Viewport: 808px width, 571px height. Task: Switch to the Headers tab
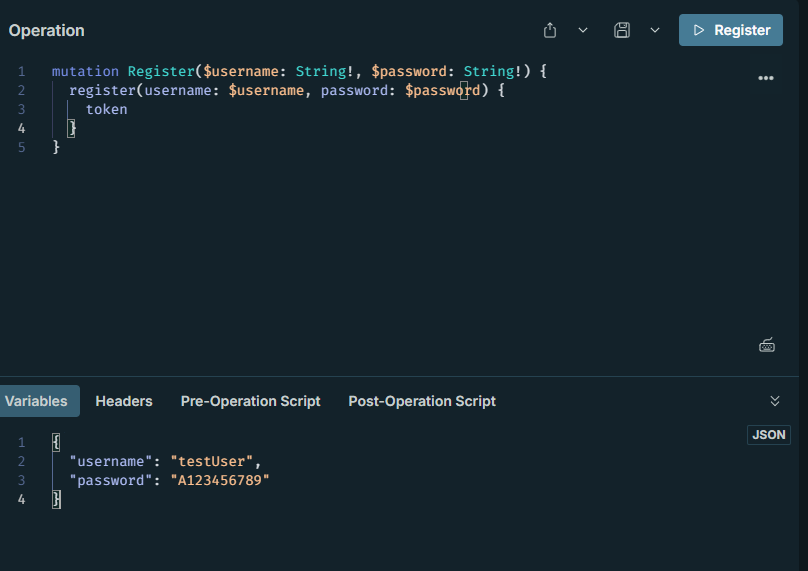click(x=124, y=401)
